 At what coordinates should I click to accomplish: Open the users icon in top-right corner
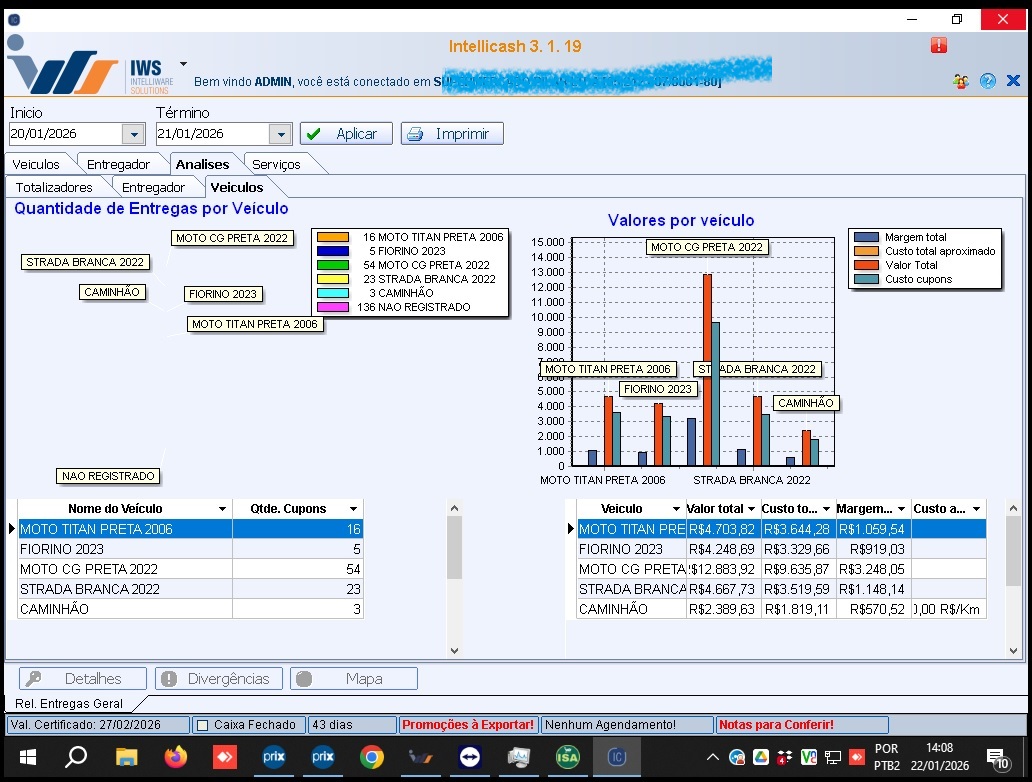tap(961, 81)
